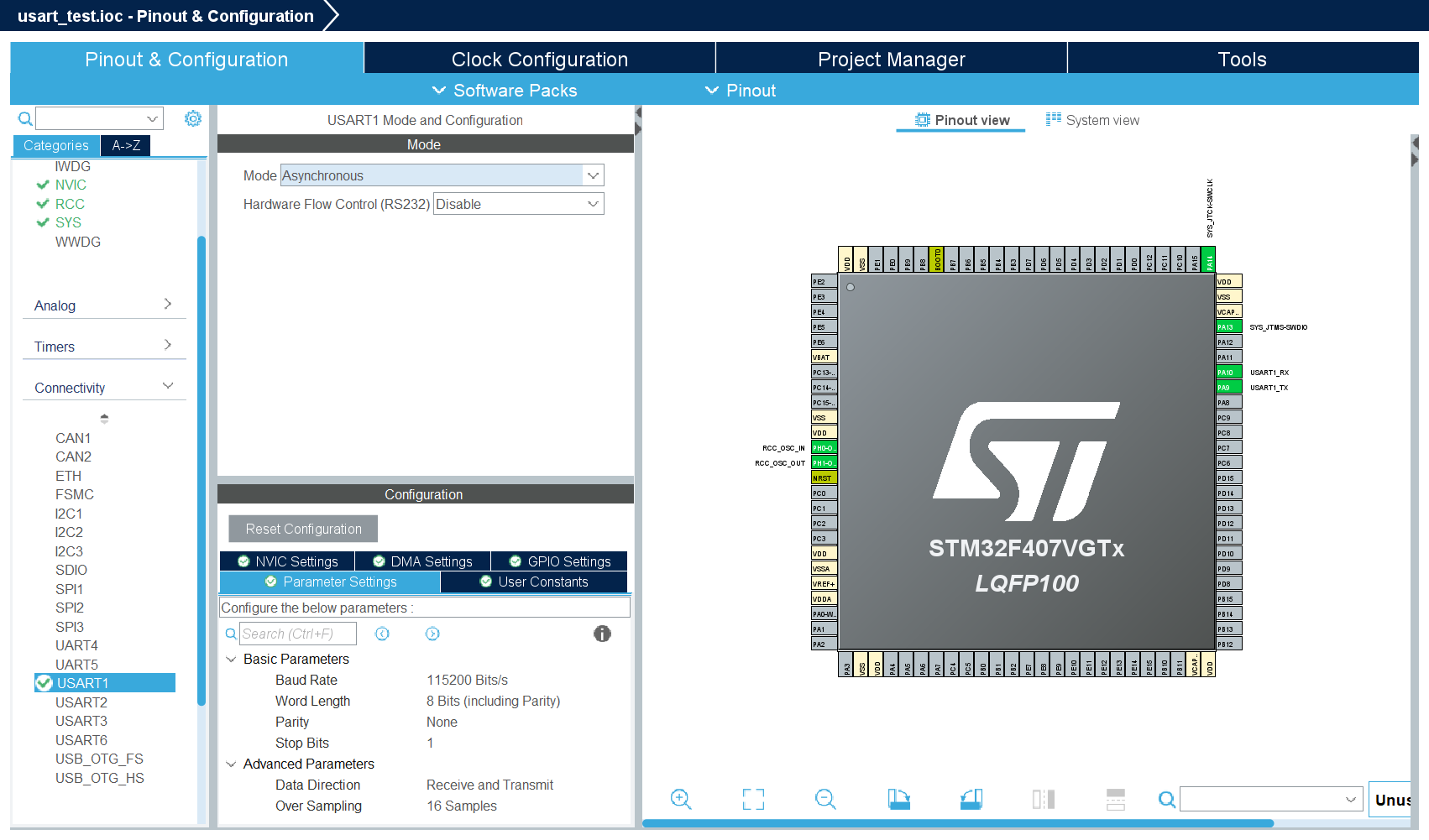Go to previous parameter search result
The width and height of the screenshot is (1429, 840).
coord(382,634)
